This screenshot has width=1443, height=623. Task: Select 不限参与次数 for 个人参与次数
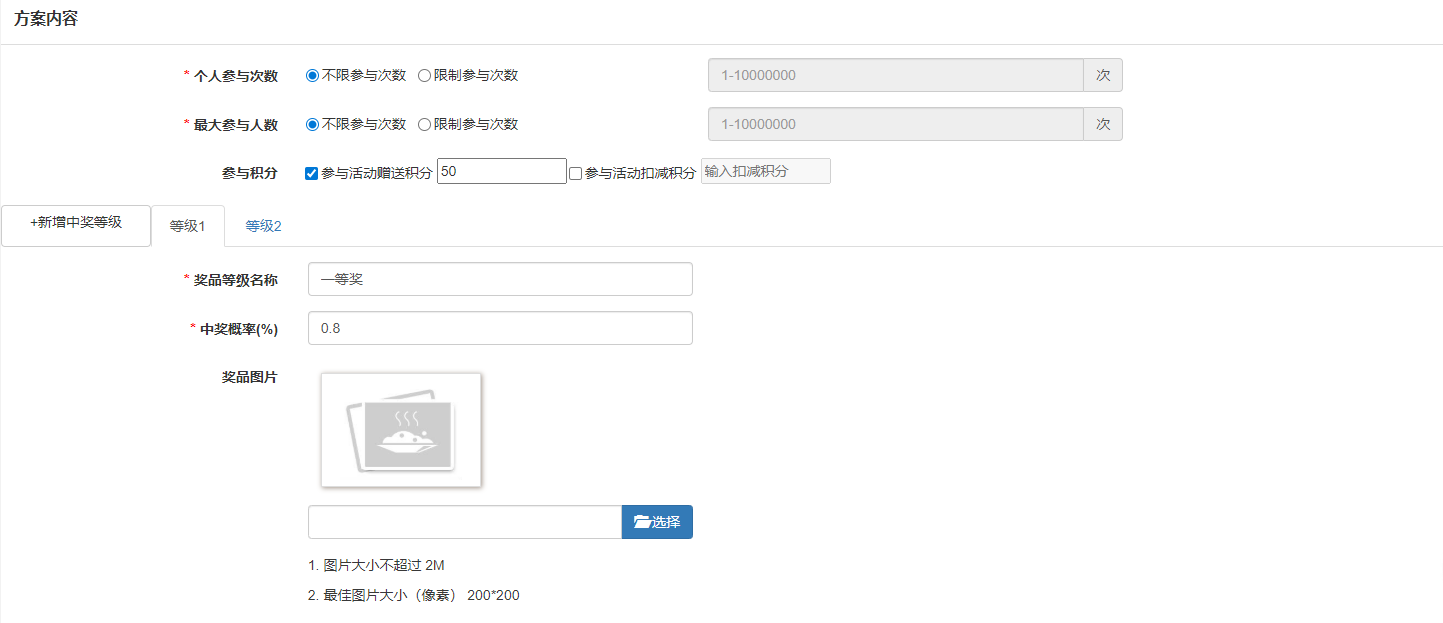click(313, 75)
